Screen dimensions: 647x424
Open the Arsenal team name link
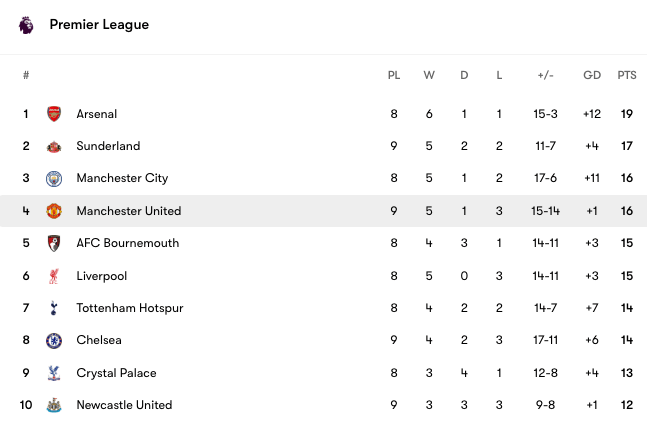[x=97, y=114]
